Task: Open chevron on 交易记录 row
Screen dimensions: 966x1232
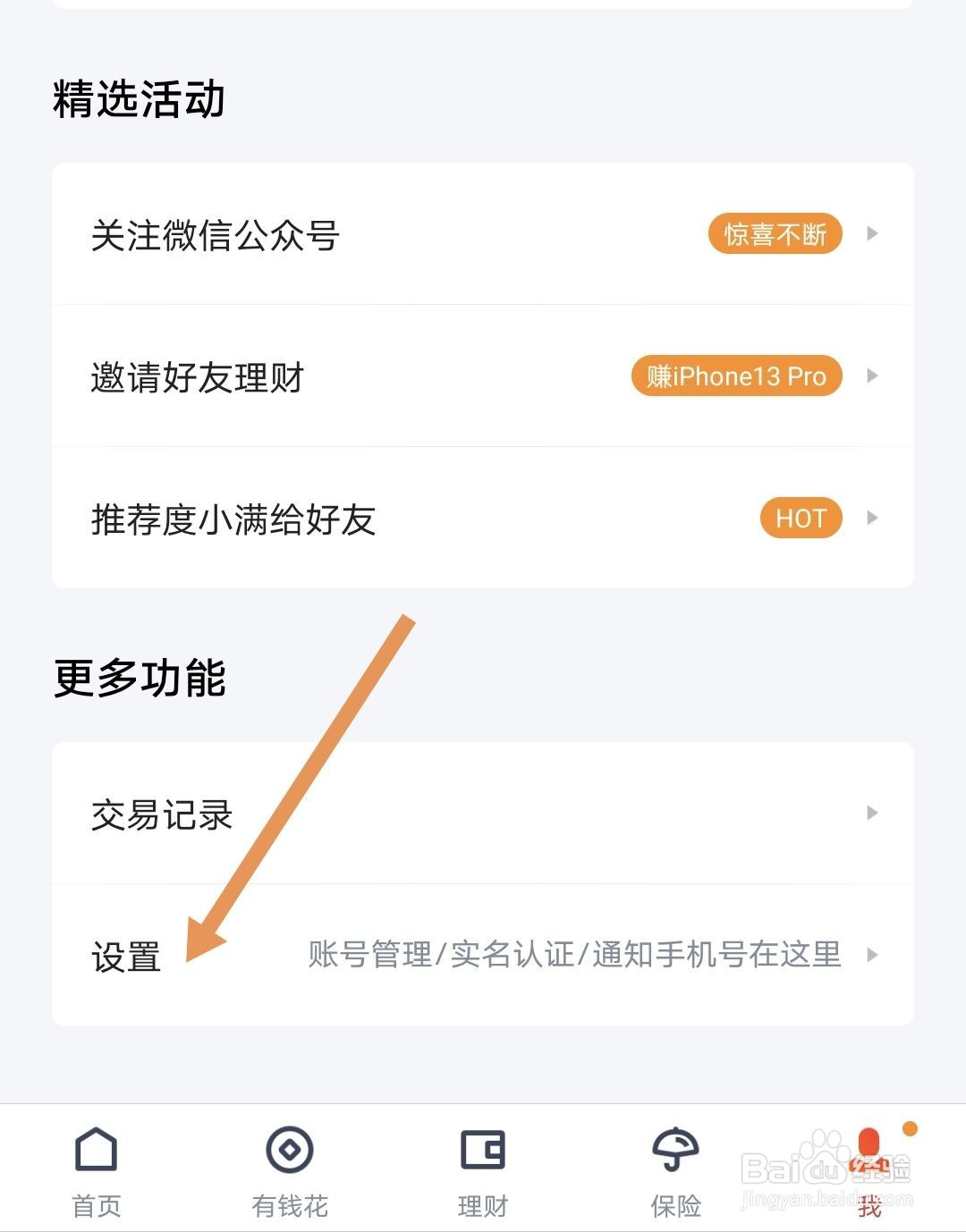Action: 872,814
